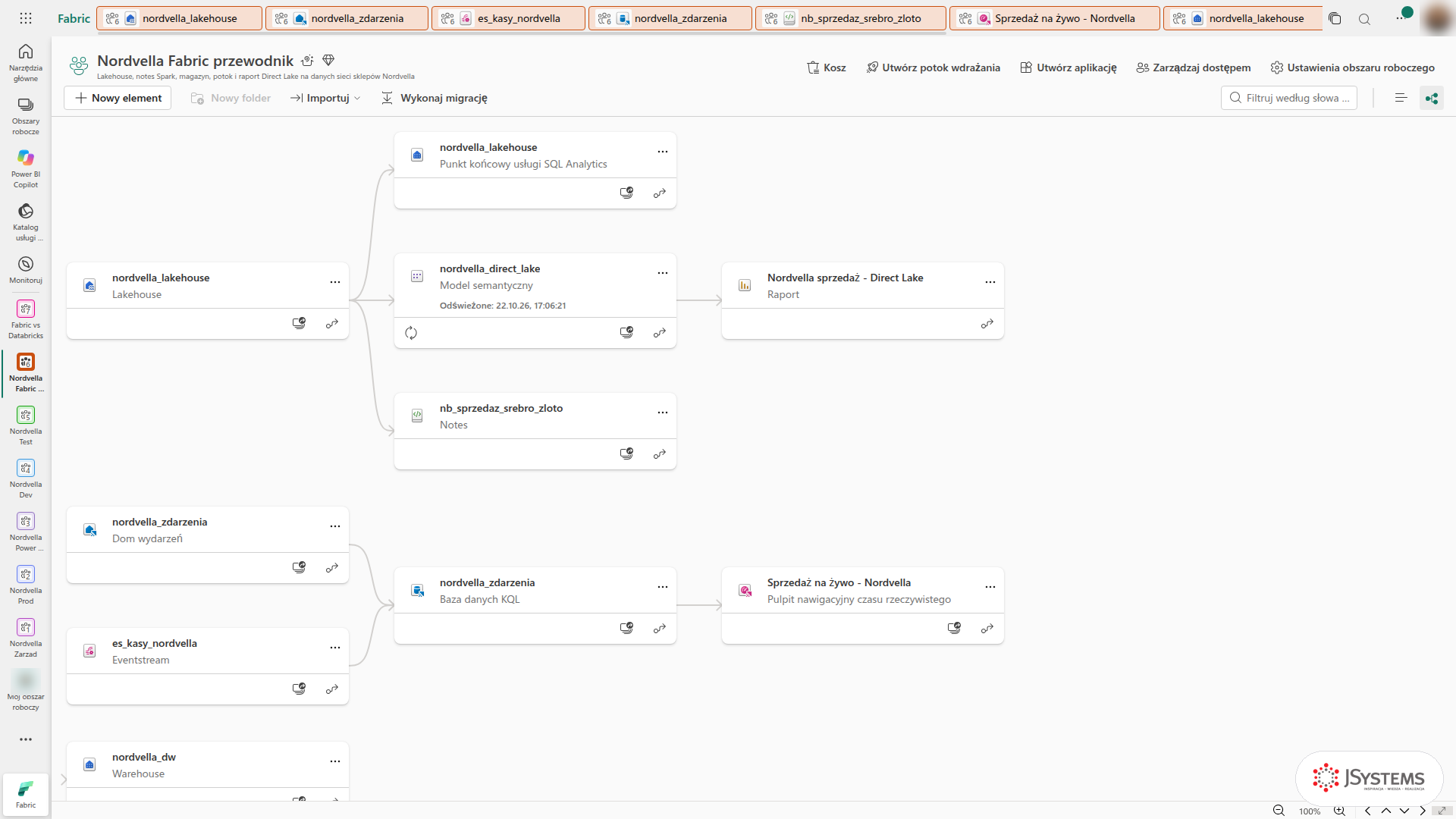Click the app launcher grid icon
This screenshot has height=819, width=1456.
click(x=26, y=18)
